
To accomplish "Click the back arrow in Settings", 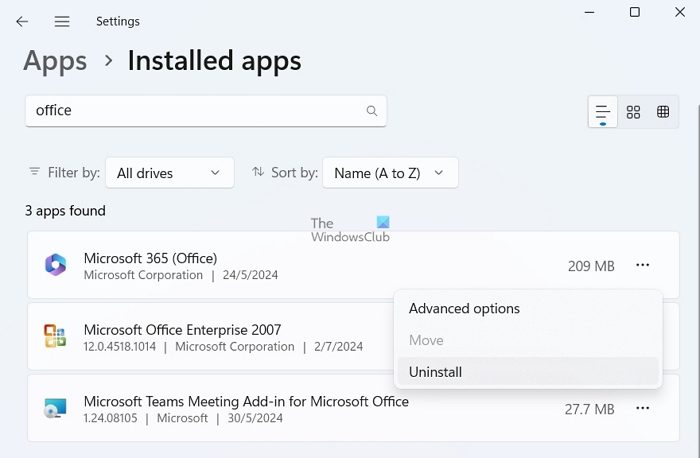I will tap(22, 21).
